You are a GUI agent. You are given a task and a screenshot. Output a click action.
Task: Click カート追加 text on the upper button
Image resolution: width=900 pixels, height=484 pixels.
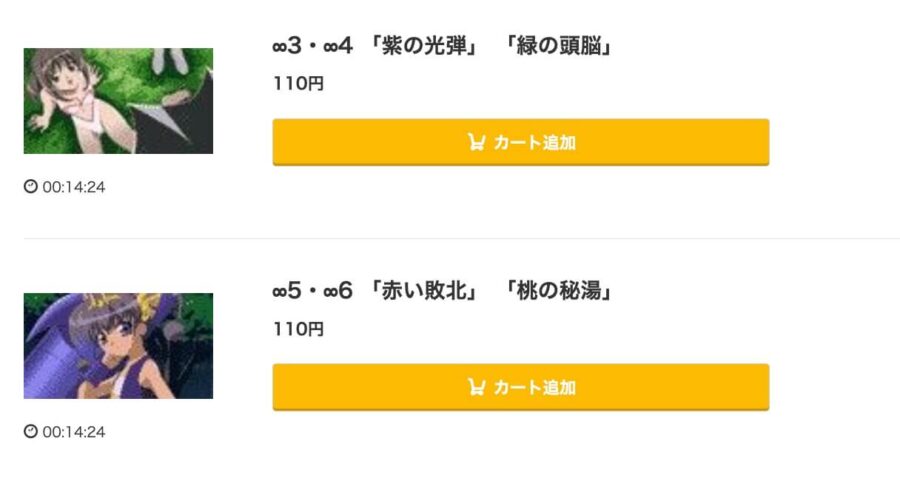pos(534,142)
